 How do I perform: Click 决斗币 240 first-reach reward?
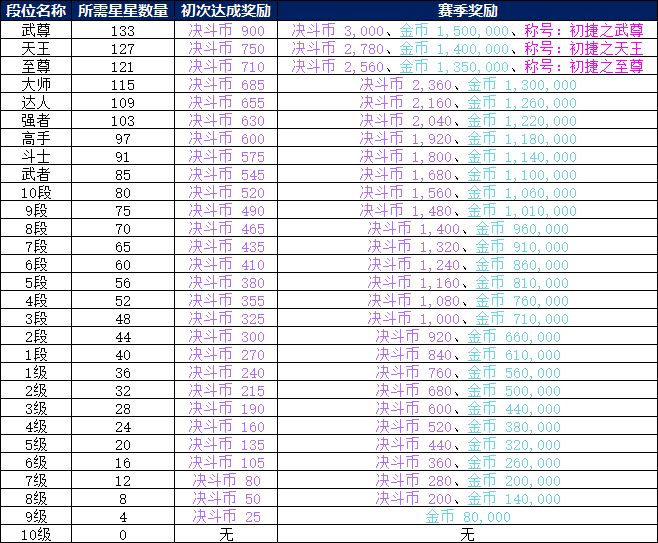[226, 373]
